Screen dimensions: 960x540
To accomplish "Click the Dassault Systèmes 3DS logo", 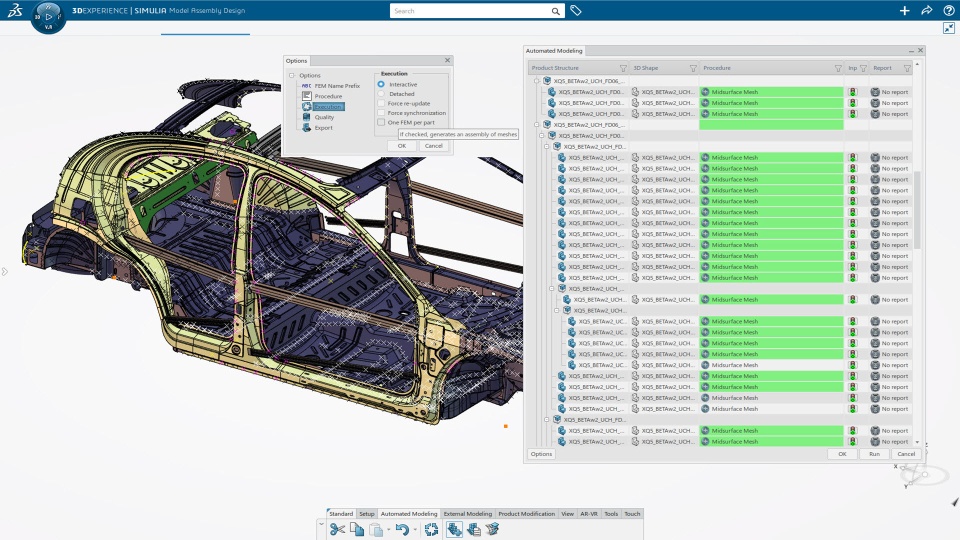I will [x=15, y=10].
